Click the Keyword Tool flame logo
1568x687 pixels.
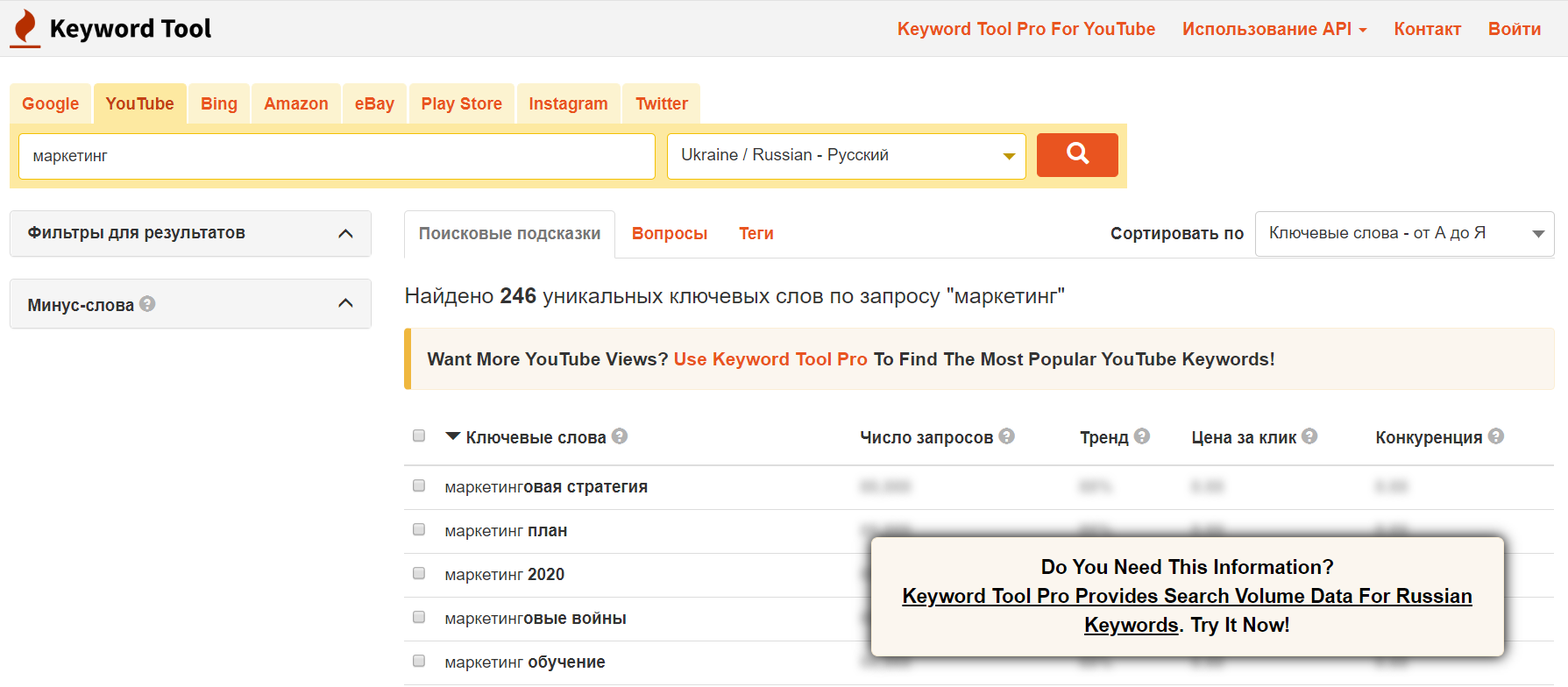coord(26,28)
